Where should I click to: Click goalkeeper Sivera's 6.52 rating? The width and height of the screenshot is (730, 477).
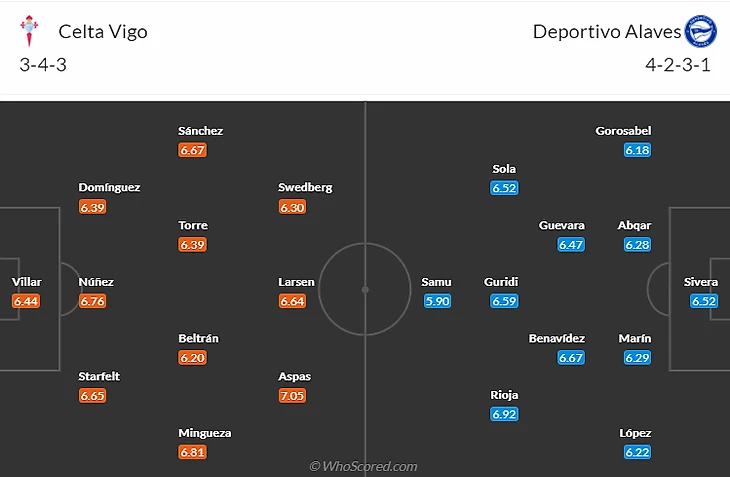[703, 301]
